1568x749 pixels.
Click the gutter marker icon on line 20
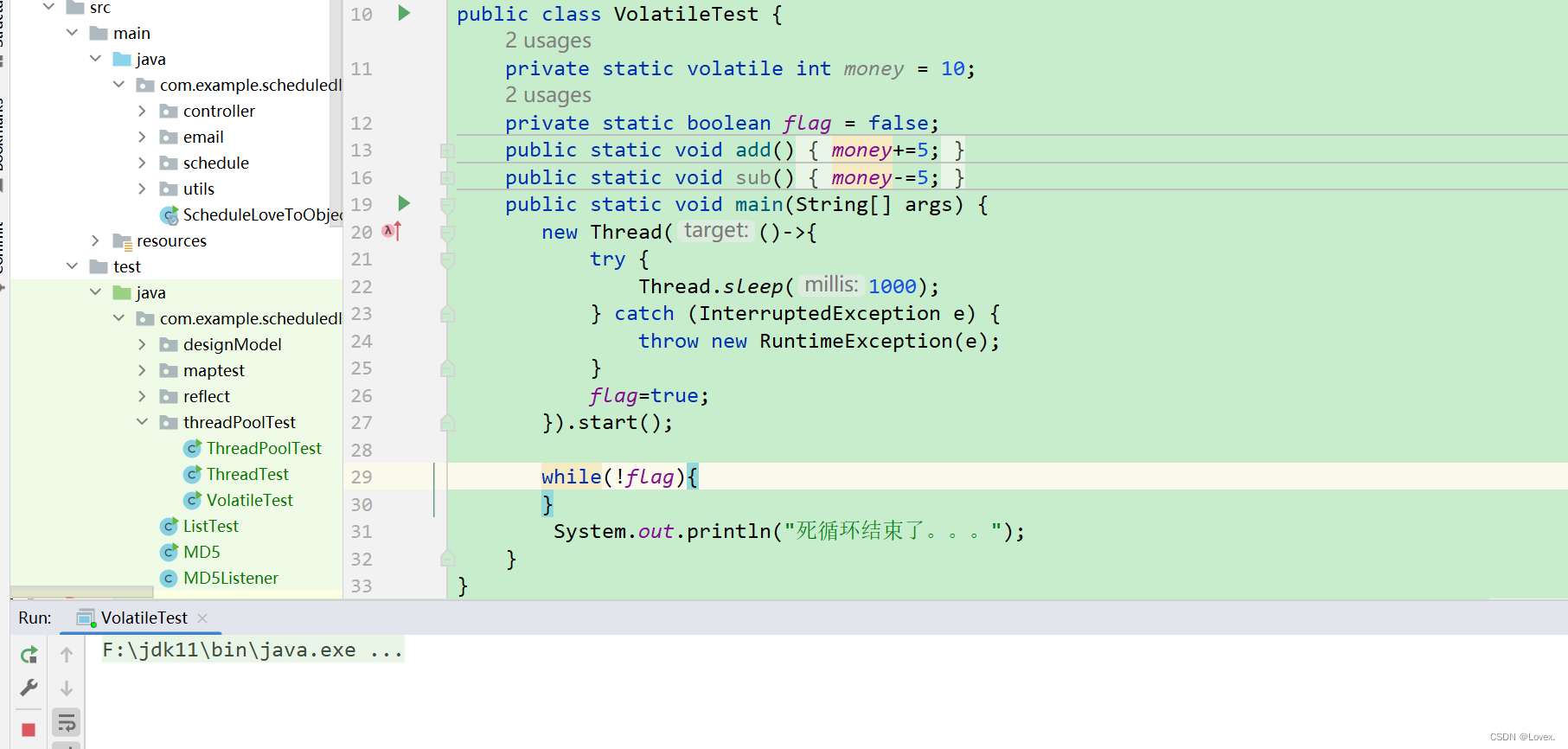click(x=392, y=231)
